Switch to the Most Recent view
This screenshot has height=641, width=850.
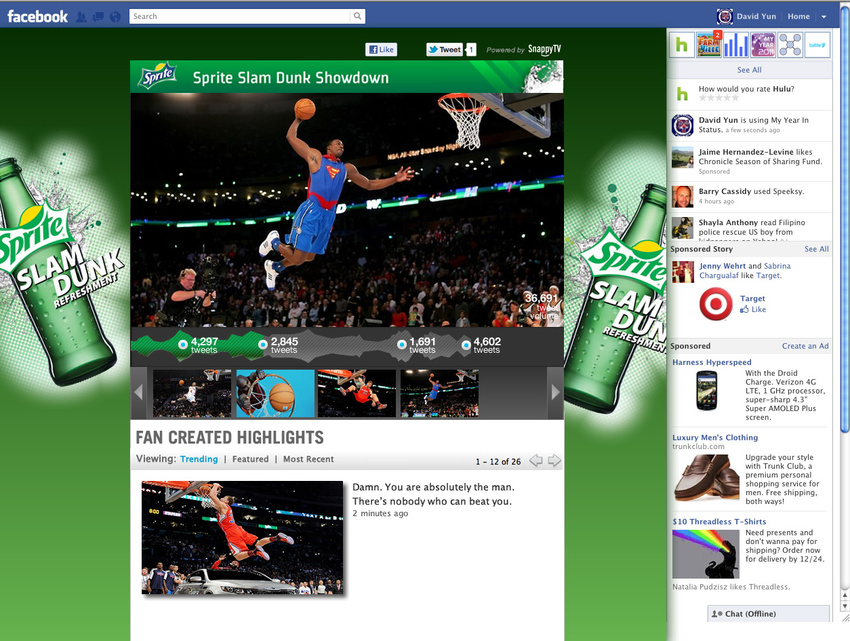308,459
